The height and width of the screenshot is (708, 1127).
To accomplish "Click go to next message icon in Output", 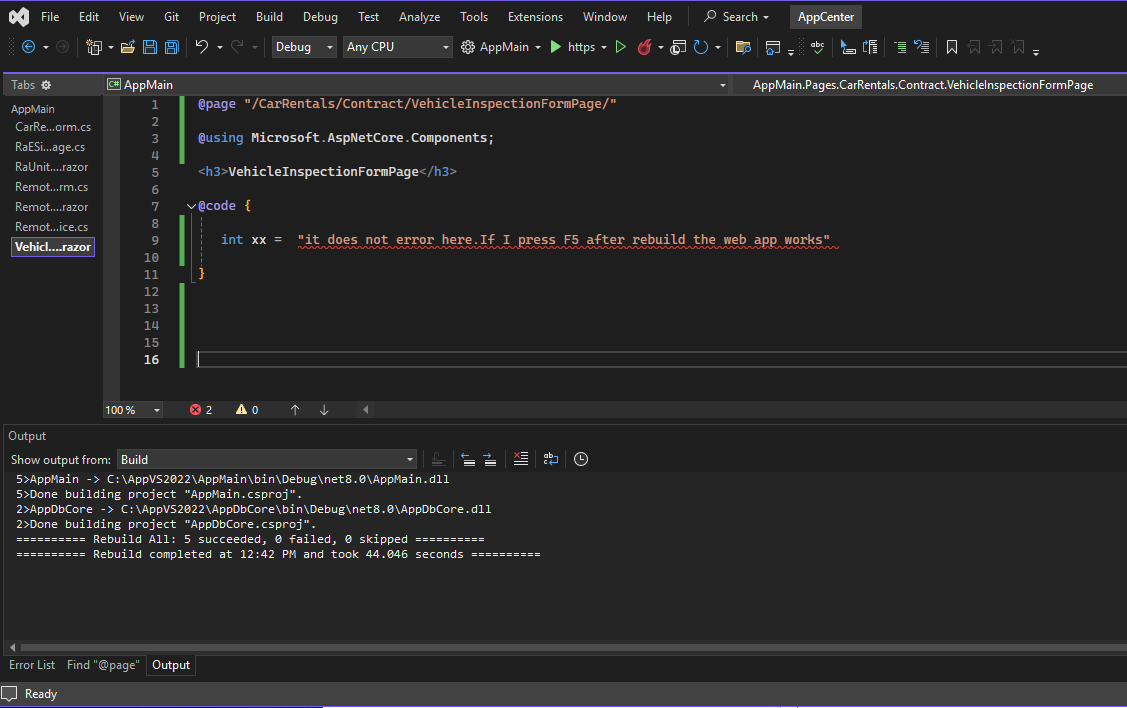I will [489, 459].
